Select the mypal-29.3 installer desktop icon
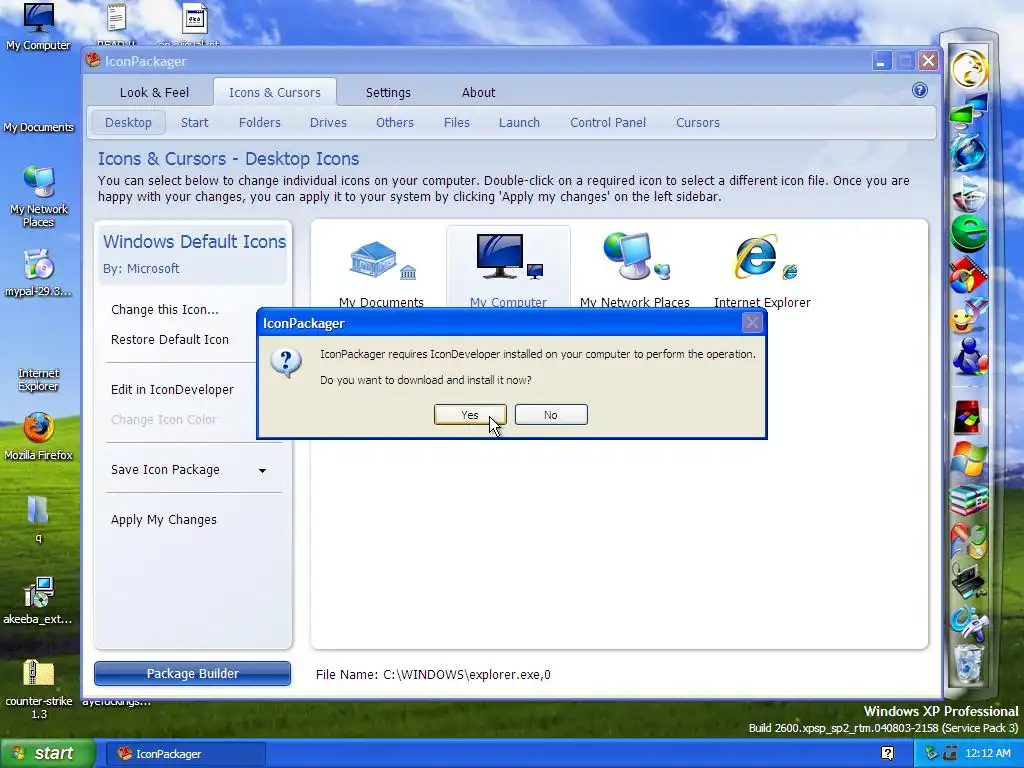 pos(39,273)
